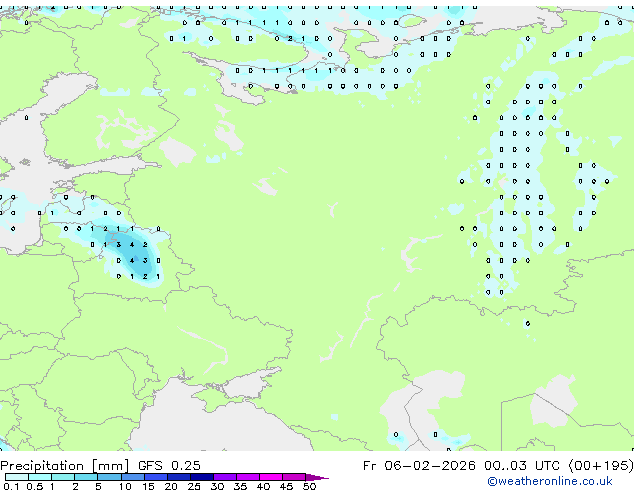
Task: Click the 'GFS 0.25' model label
Action: coord(169,466)
